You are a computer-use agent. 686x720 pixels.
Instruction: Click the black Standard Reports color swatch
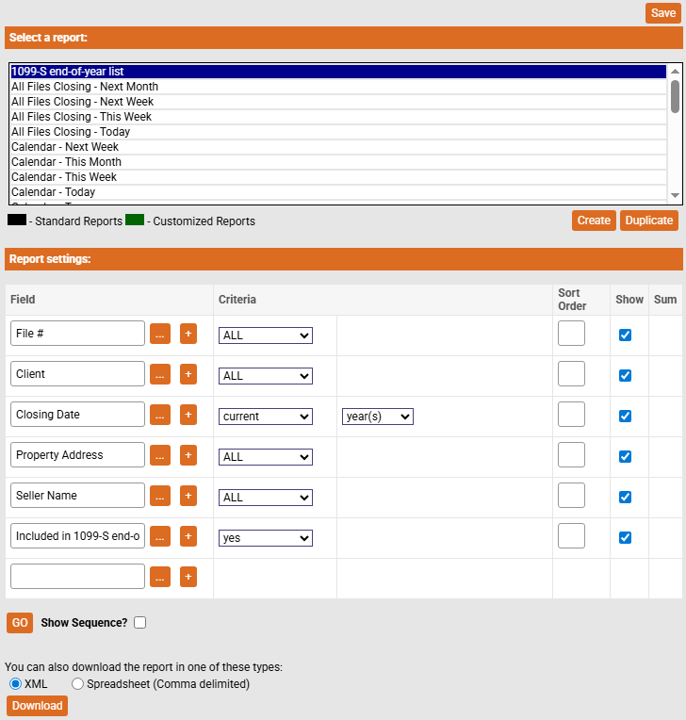17,219
